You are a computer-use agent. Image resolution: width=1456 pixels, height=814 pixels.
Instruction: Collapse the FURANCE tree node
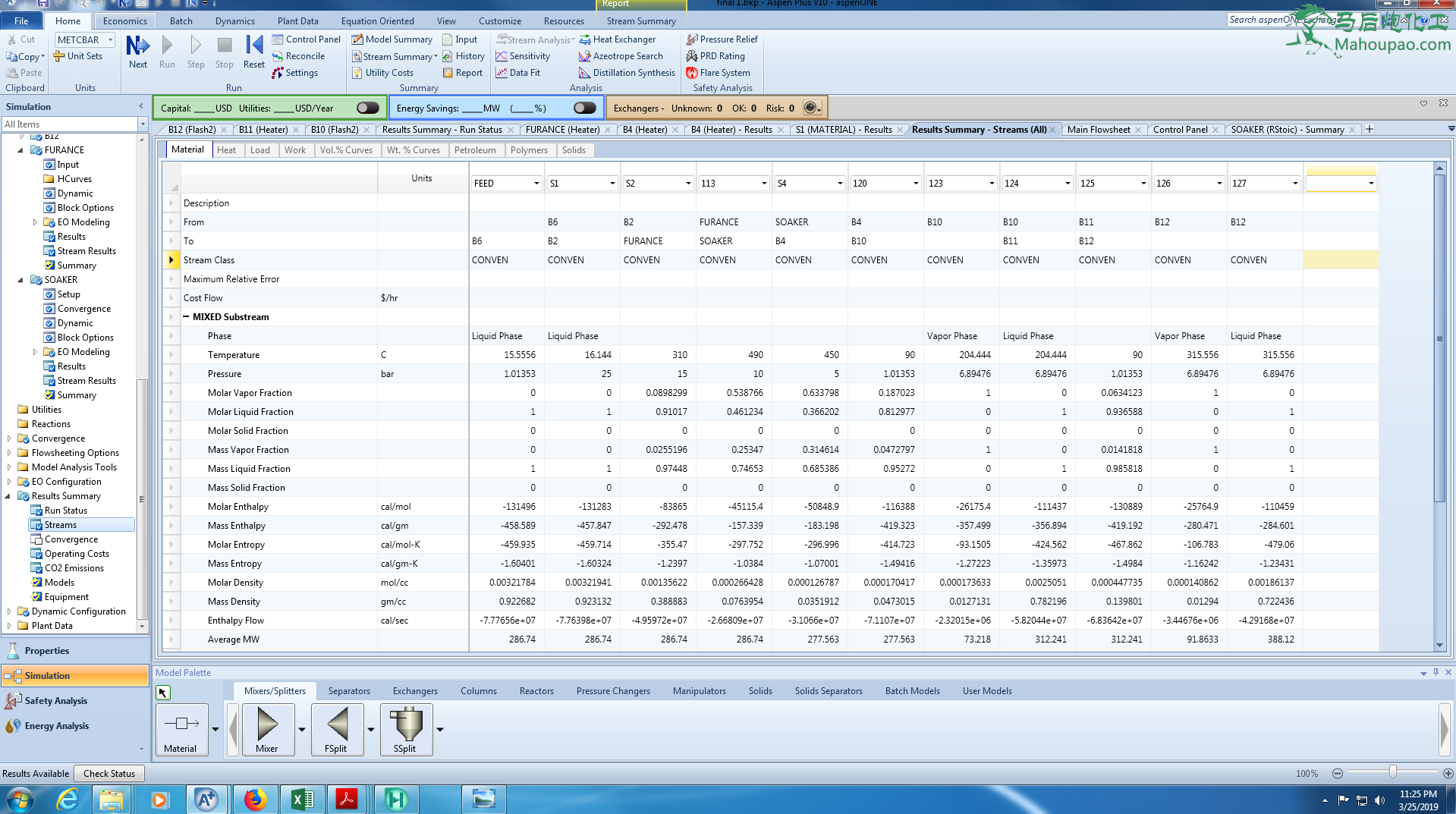point(20,150)
